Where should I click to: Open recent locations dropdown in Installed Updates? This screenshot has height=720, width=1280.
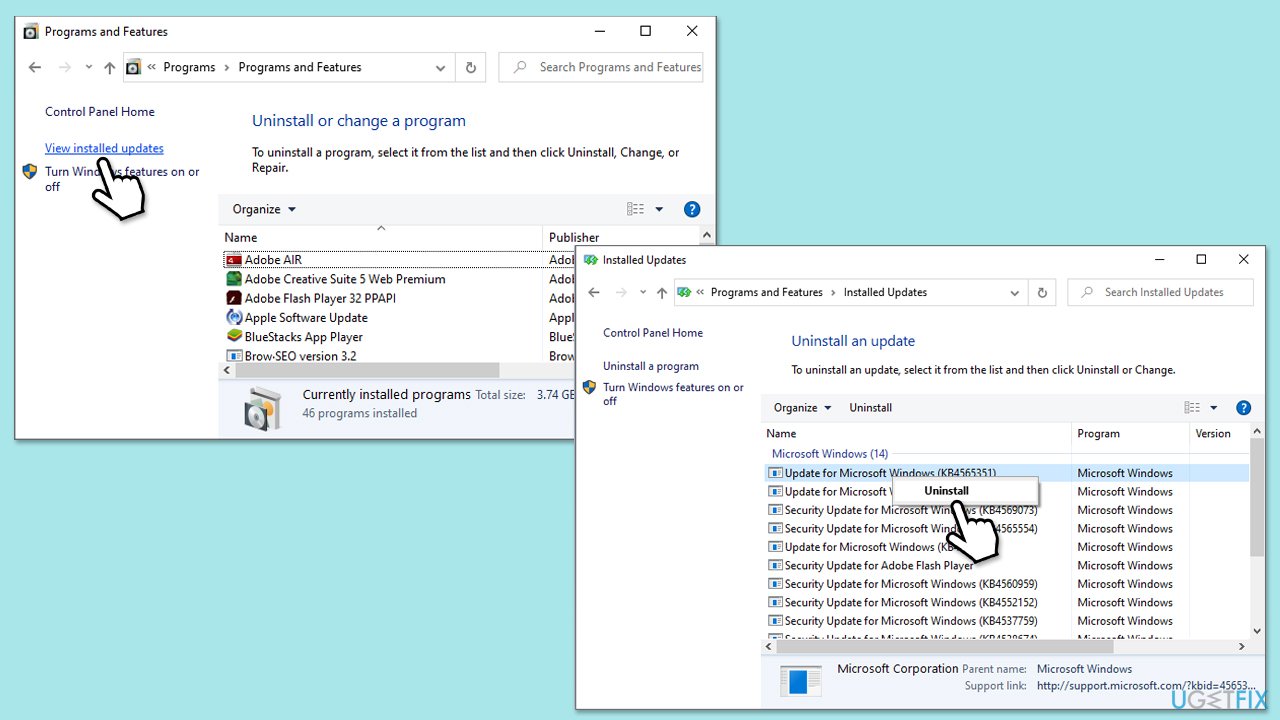tap(642, 292)
